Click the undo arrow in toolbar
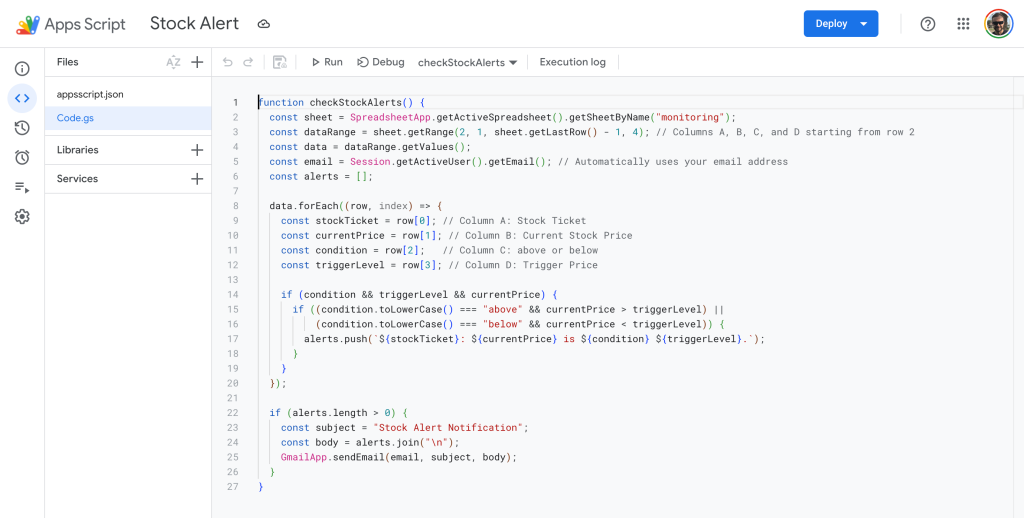Viewport: 1024px width, 518px height. (228, 62)
